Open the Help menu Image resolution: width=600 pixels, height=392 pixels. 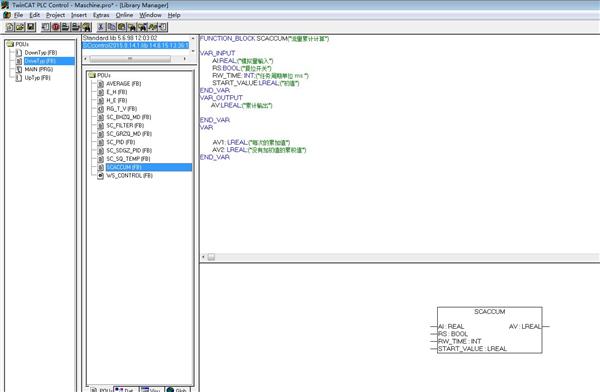(174, 15)
